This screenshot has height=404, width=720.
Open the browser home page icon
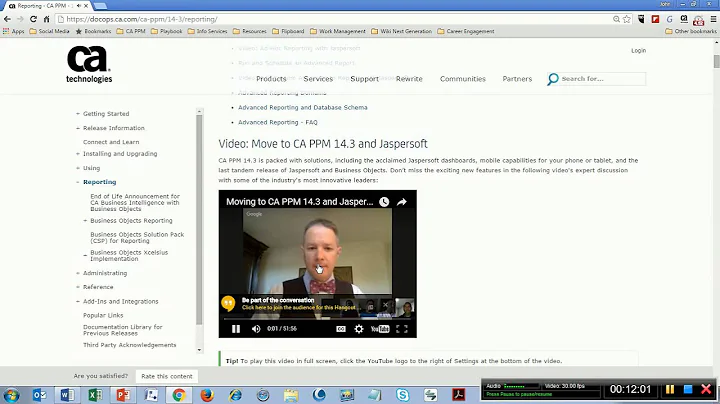(x=46, y=19)
